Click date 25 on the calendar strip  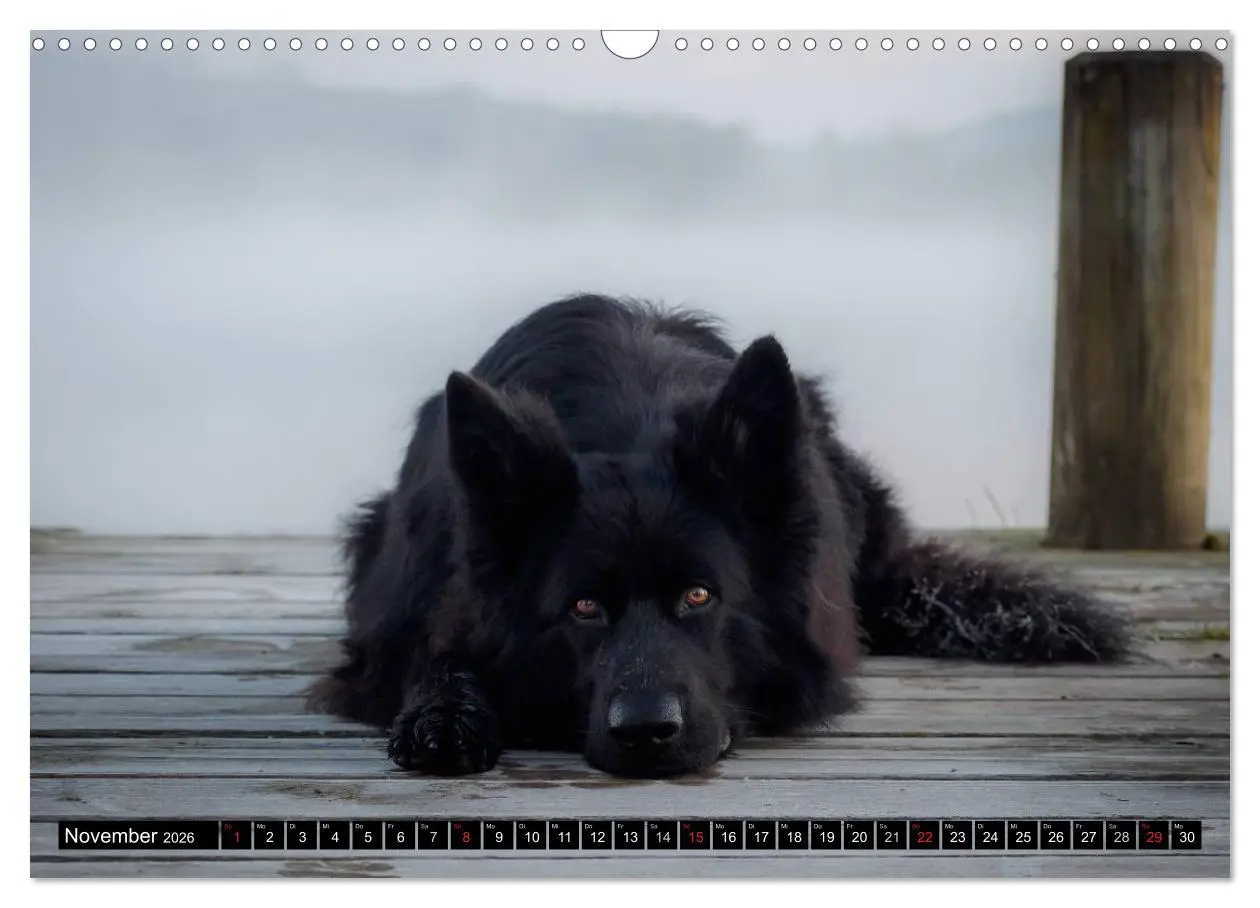coord(1022,836)
